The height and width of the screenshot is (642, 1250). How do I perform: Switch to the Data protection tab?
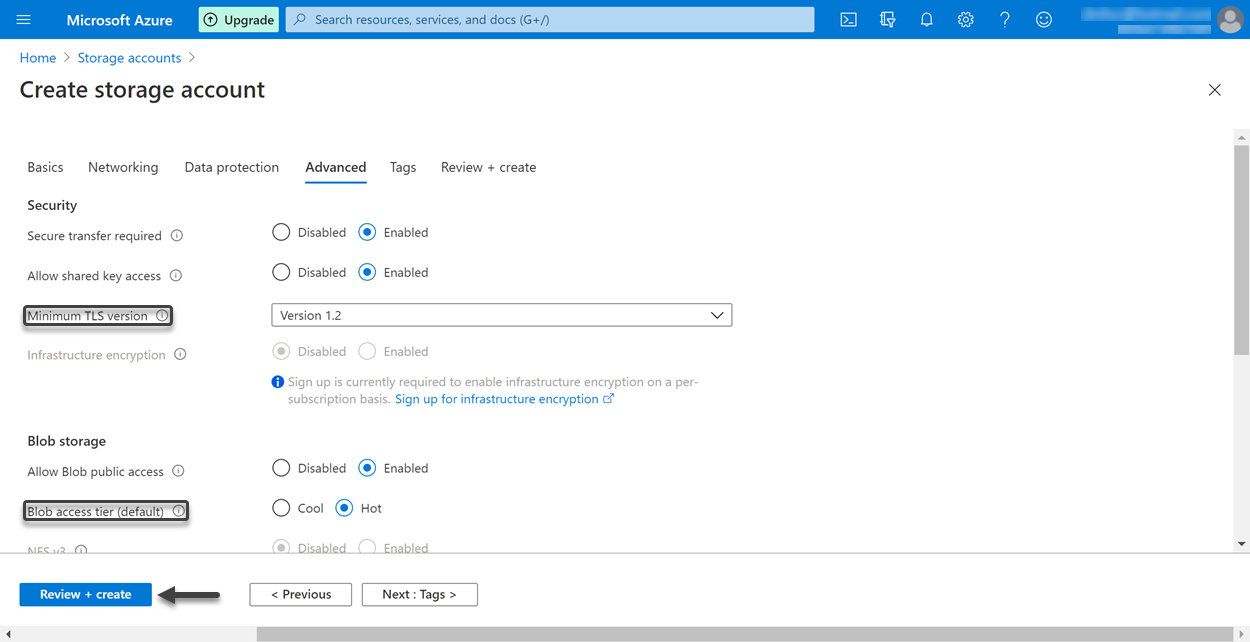[232, 167]
